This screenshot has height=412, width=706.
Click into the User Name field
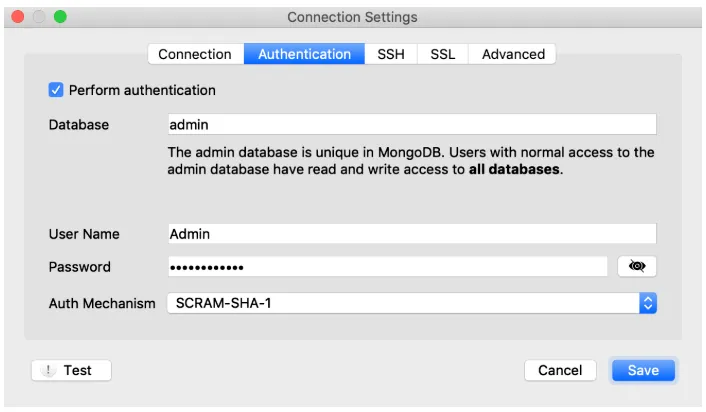pos(412,234)
